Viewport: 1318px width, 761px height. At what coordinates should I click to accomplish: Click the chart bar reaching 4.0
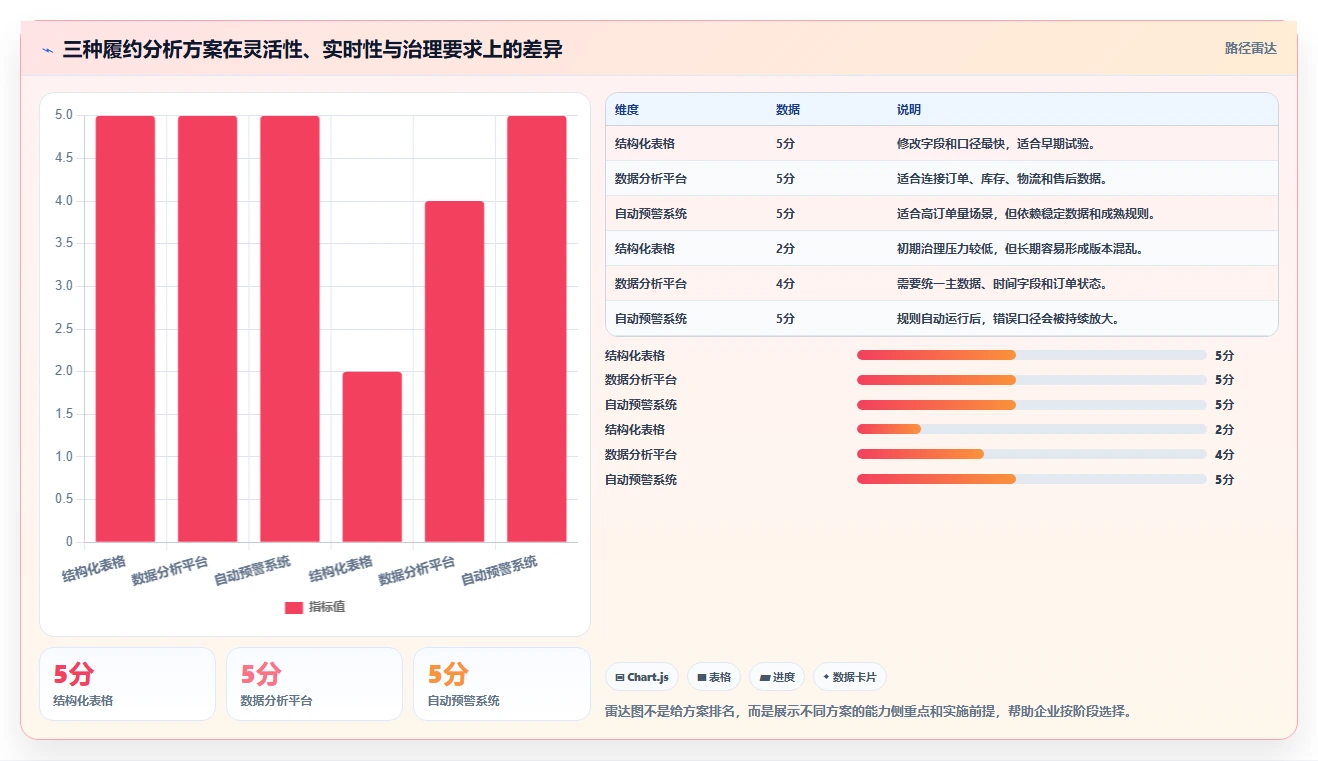click(x=454, y=371)
